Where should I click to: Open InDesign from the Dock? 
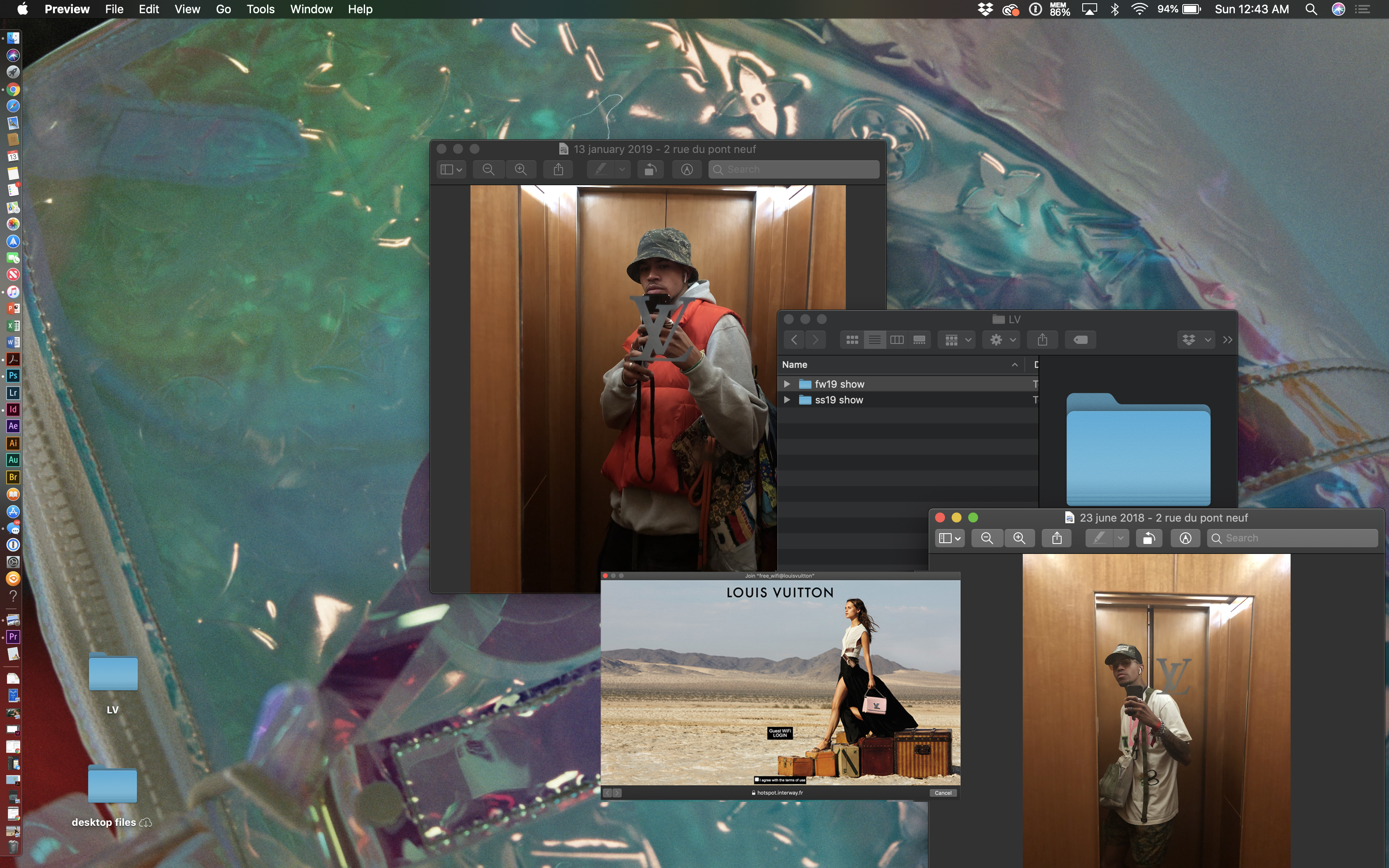(x=13, y=409)
